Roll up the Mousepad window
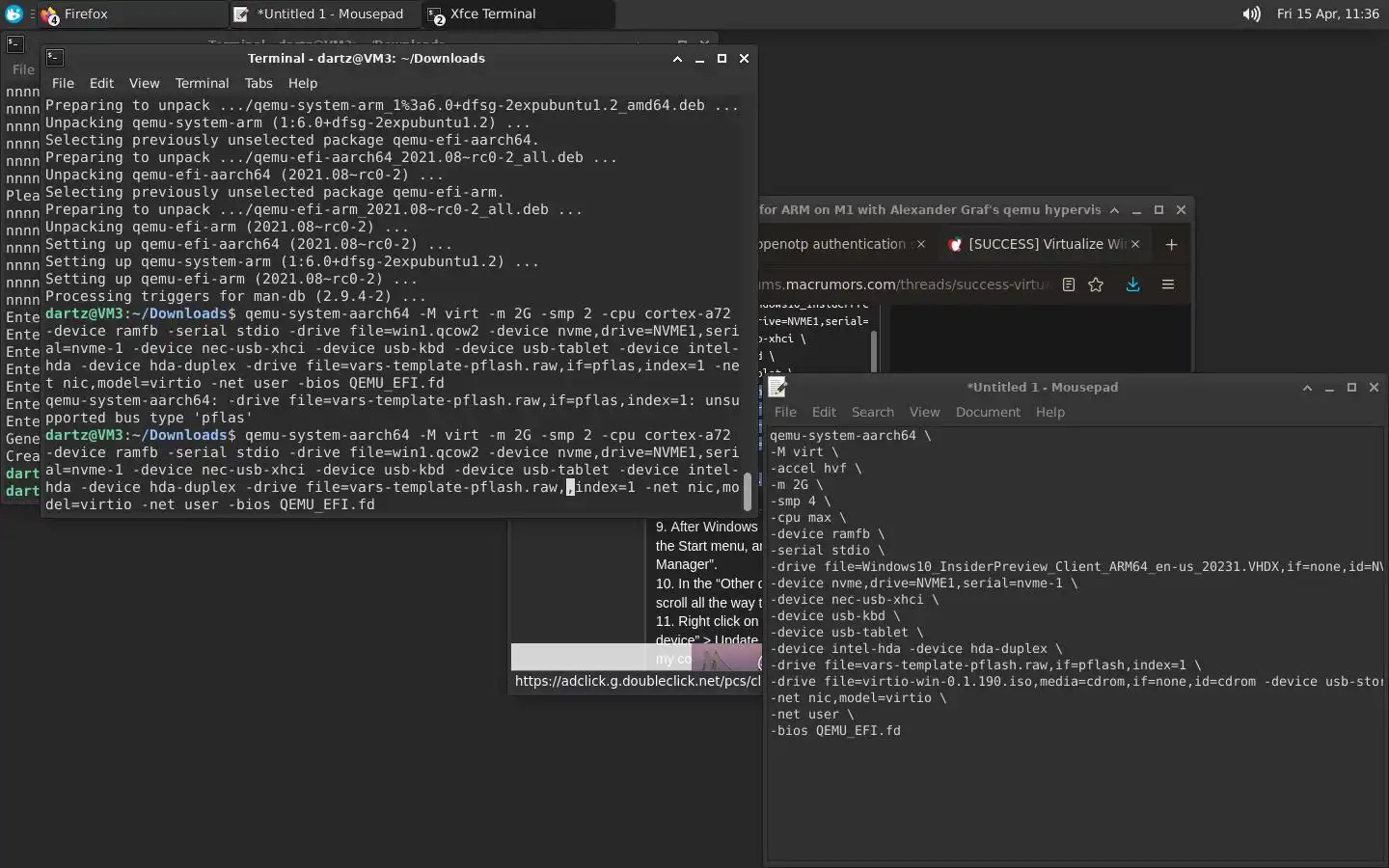The image size is (1389, 868). click(1307, 387)
